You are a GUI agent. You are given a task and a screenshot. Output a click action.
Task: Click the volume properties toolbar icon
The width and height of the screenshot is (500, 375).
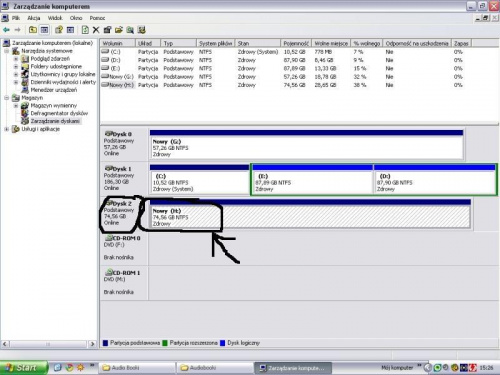coord(107,30)
